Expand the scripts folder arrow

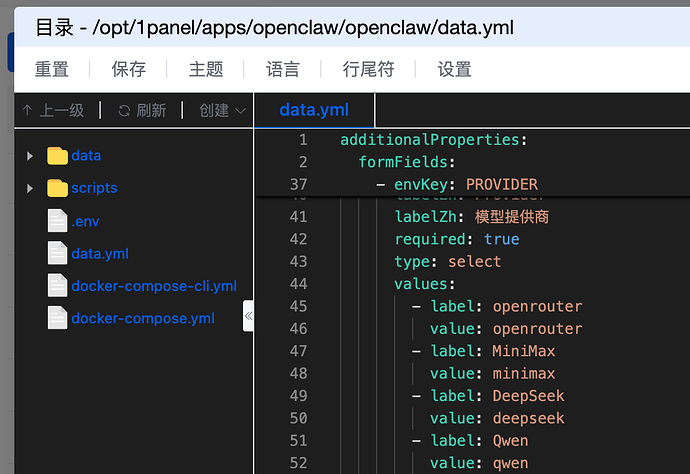pyautogui.click(x=30, y=188)
